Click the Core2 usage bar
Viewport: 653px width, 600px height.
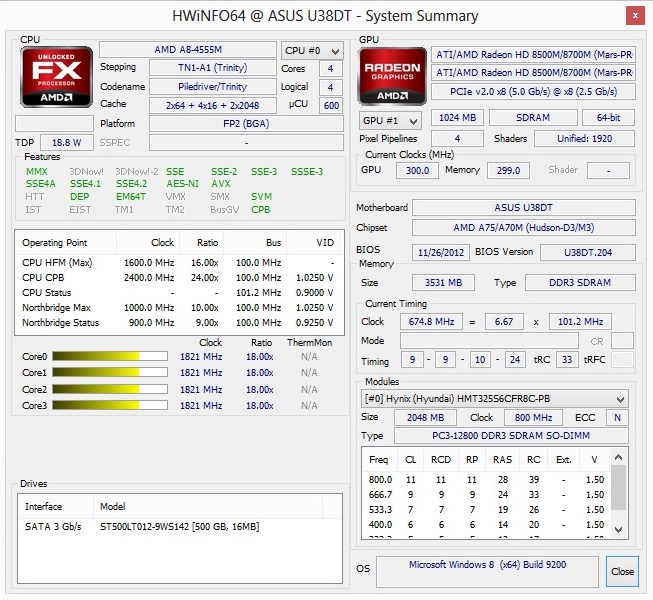point(110,389)
